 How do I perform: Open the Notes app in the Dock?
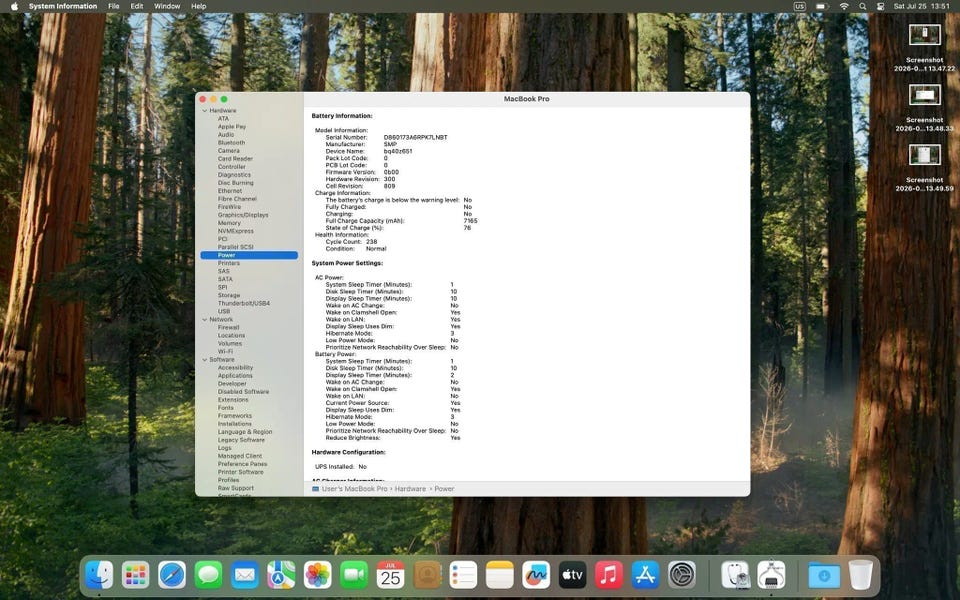point(500,576)
